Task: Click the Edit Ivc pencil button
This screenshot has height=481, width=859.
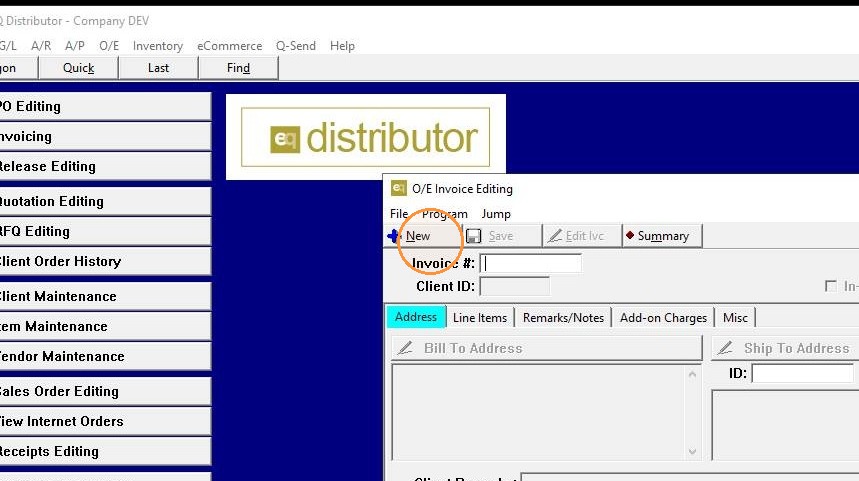Action: pyautogui.click(x=582, y=236)
